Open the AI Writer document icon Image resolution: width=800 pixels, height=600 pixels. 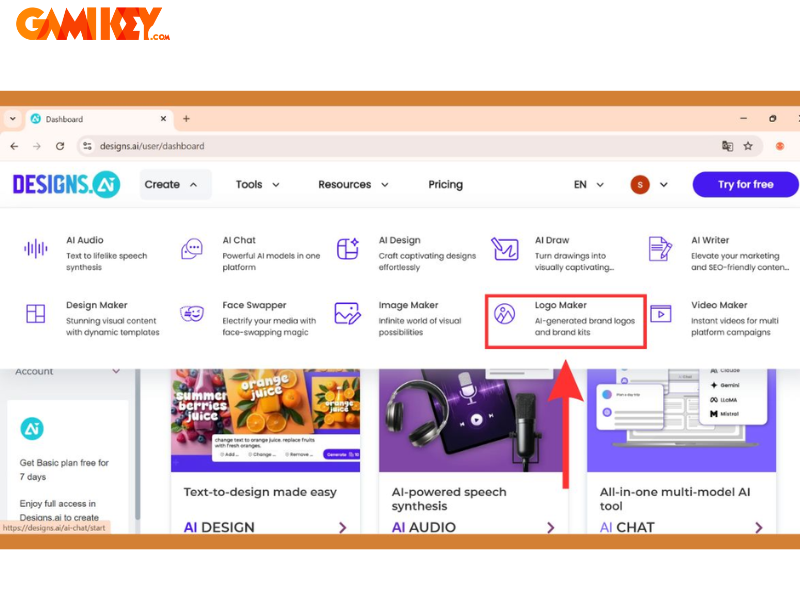(660, 249)
